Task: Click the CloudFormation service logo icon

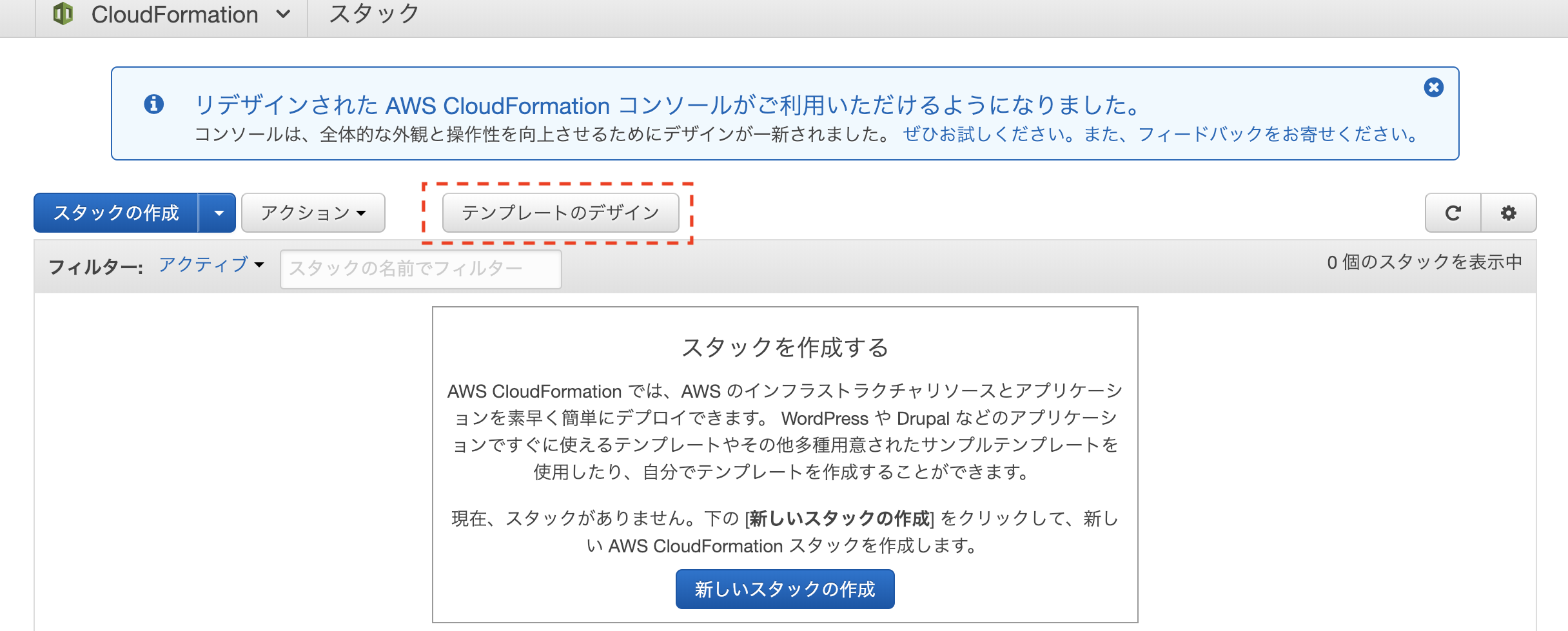Action: [x=63, y=14]
